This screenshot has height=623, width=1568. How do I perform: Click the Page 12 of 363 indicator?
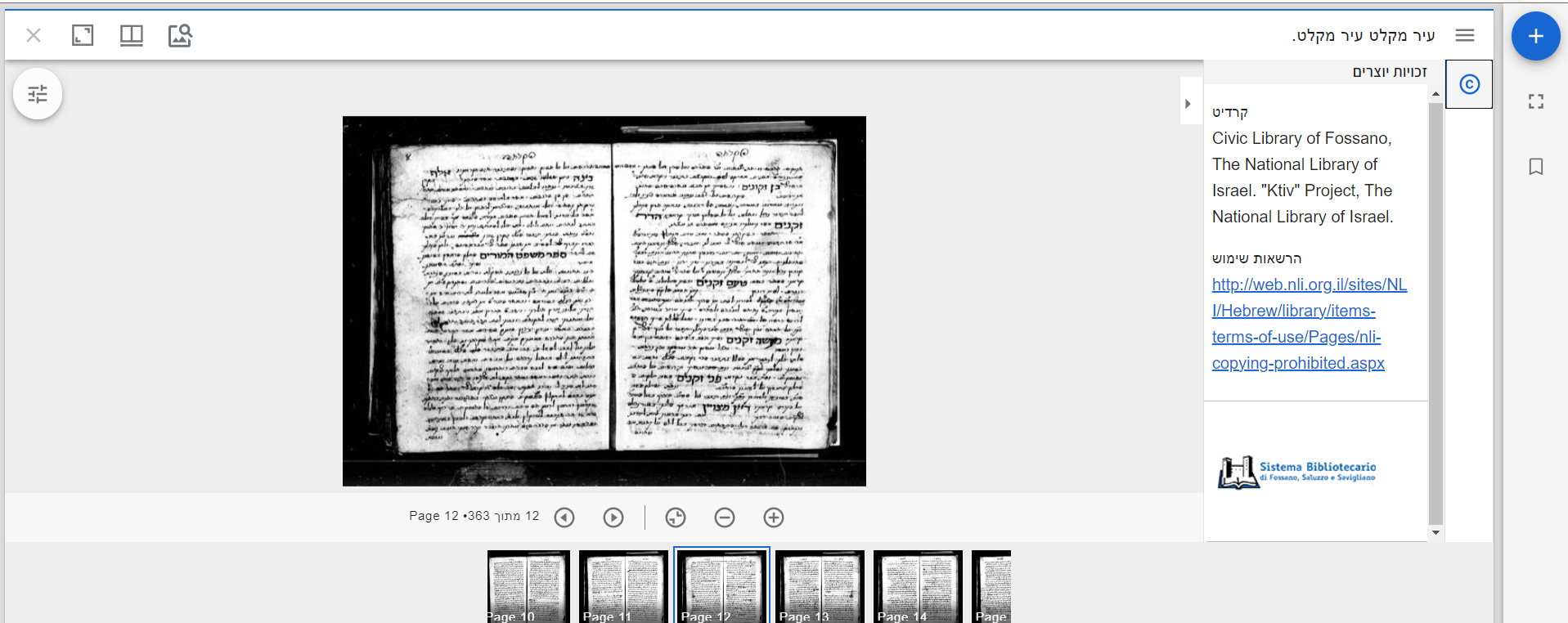coord(474,516)
